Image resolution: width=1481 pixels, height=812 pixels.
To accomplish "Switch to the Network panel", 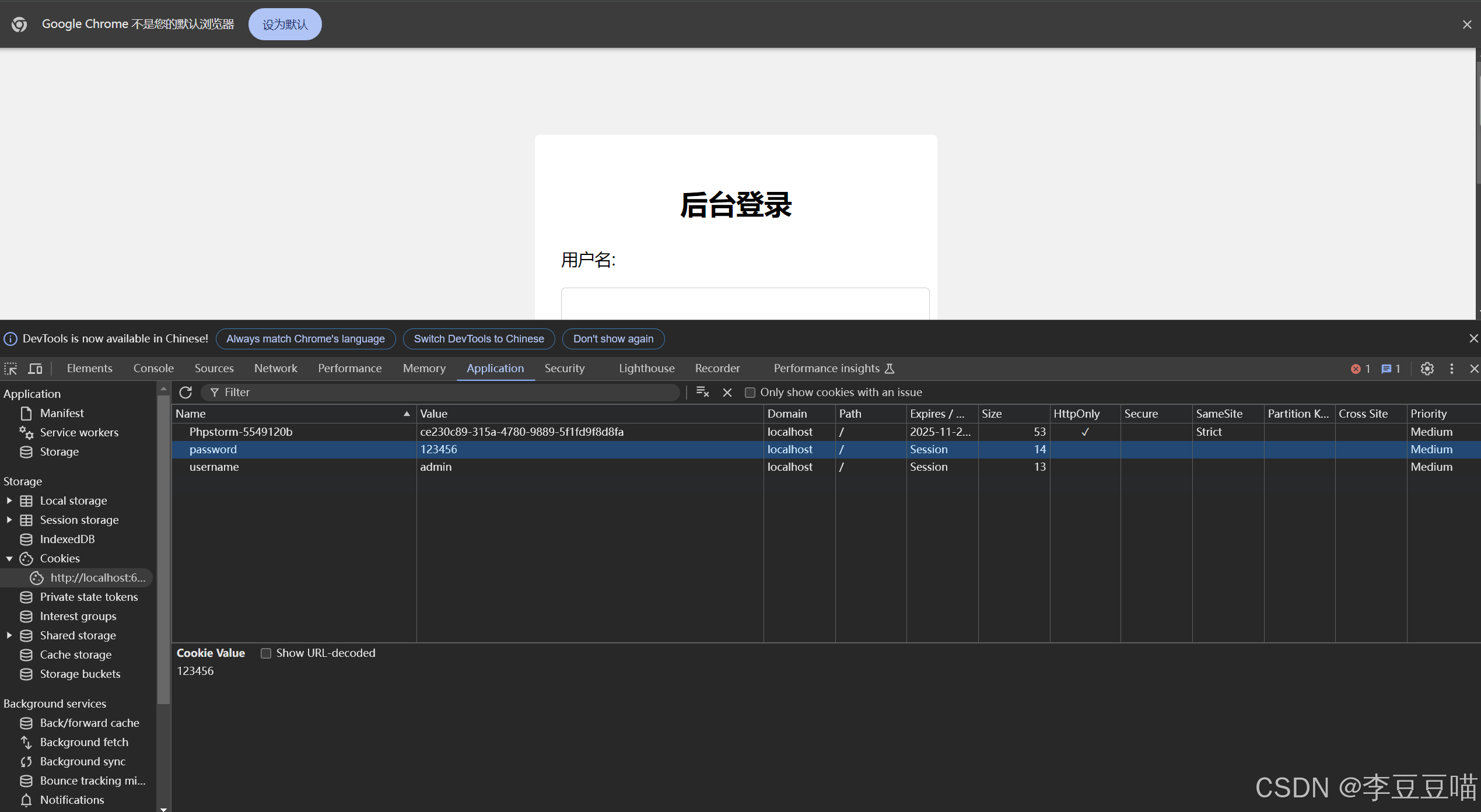I will click(x=275, y=368).
